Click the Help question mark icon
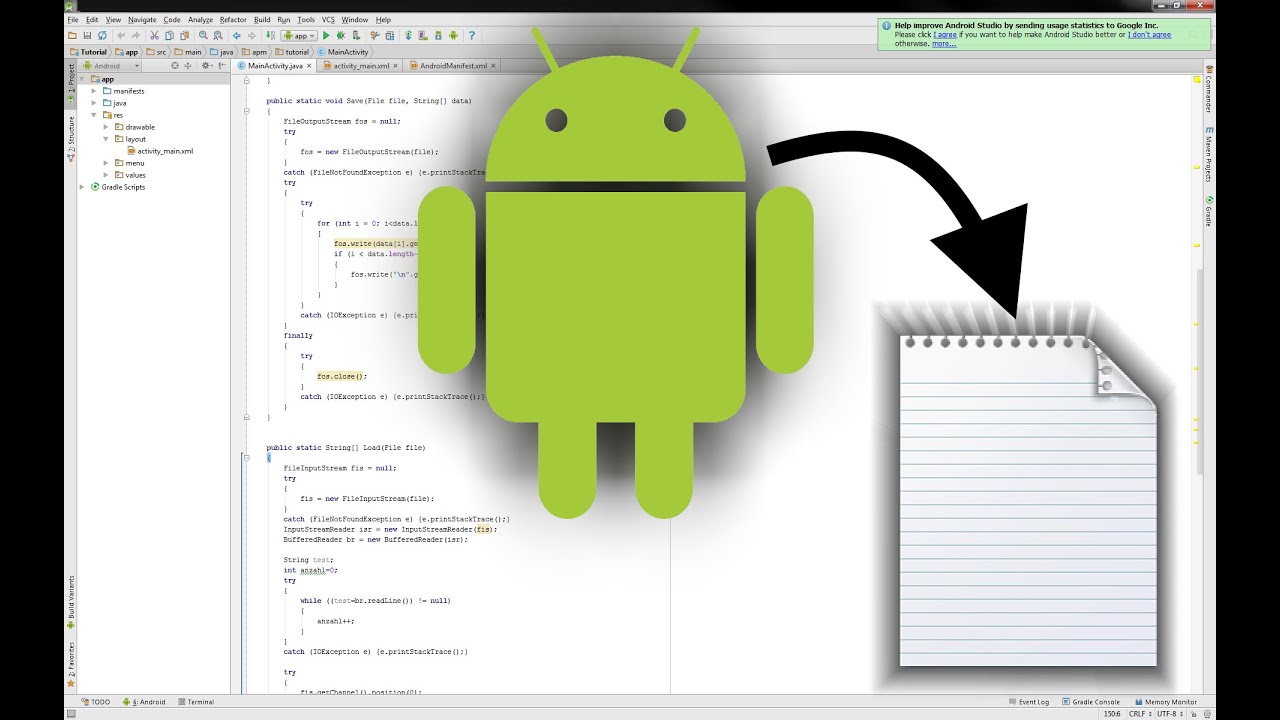This screenshot has height=720, width=1280. [472, 35]
